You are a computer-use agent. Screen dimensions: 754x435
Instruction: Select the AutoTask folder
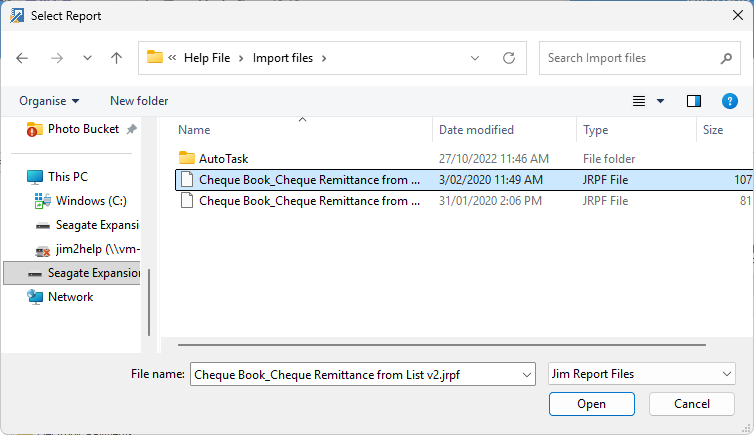point(224,159)
